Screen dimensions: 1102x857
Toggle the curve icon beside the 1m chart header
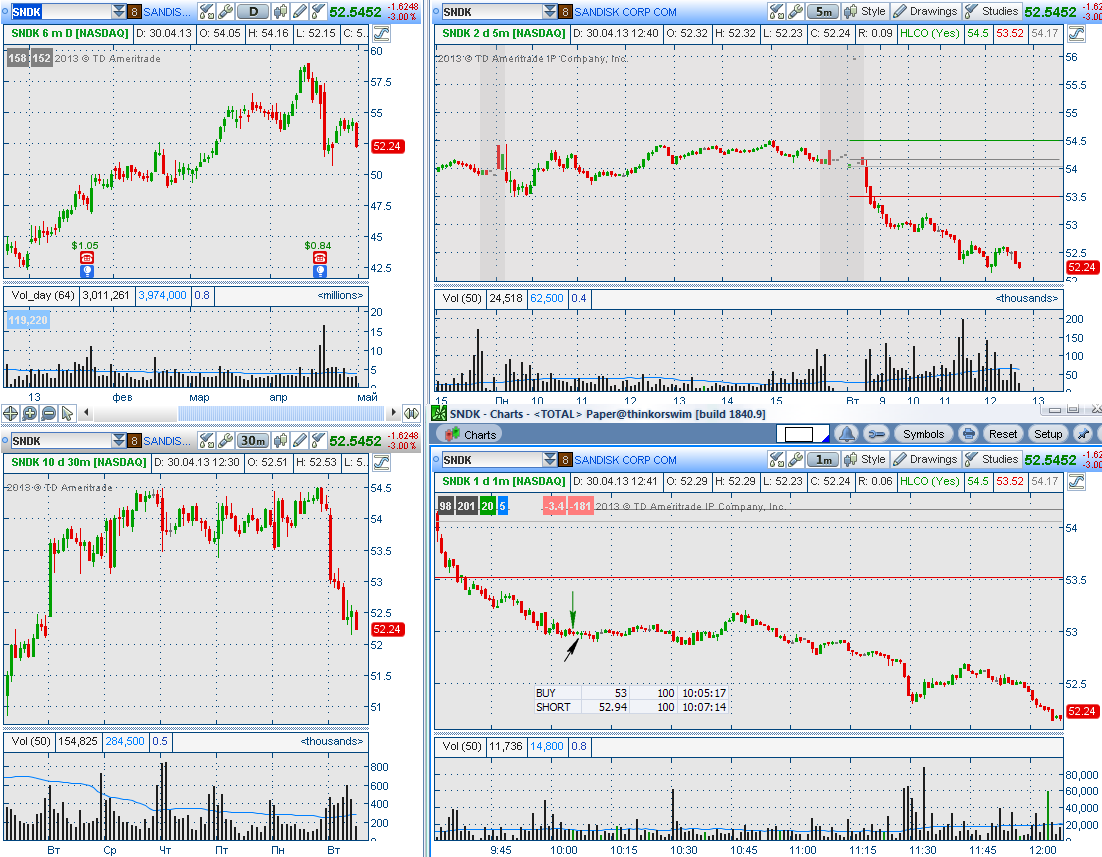[x=1076, y=482]
